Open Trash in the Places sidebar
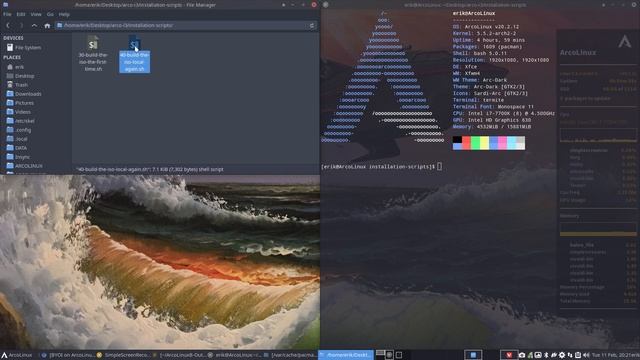 tap(18, 85)
